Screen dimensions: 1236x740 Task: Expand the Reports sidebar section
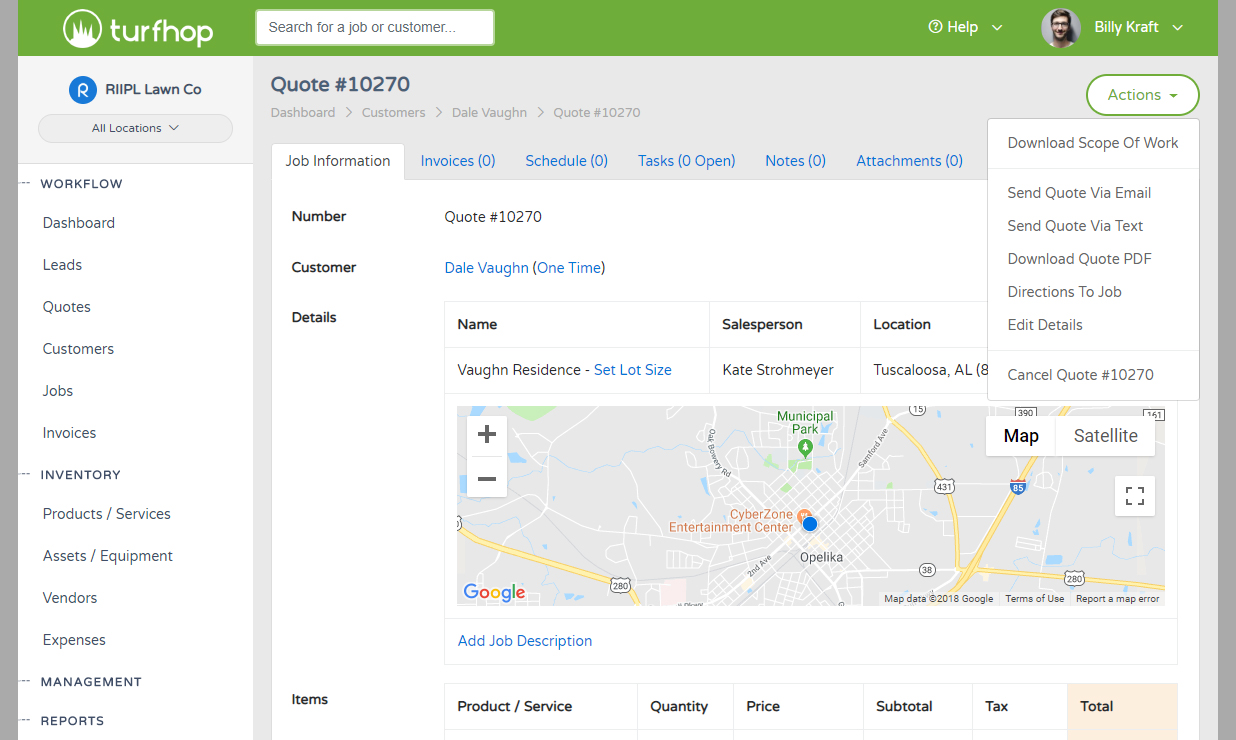point(72,721)
